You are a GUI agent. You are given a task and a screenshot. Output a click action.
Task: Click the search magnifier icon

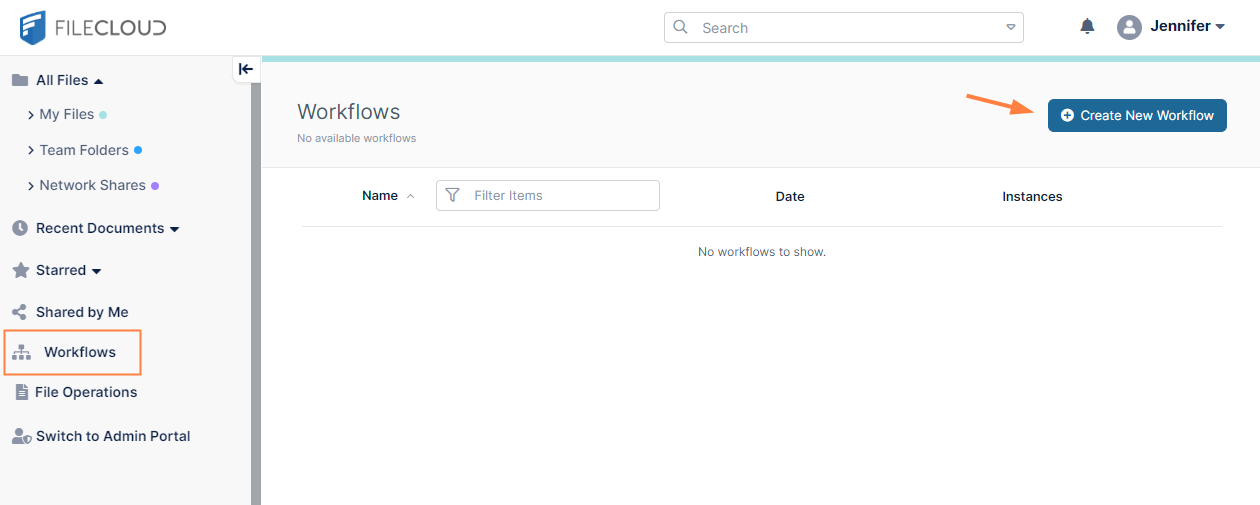pos(681,27)
